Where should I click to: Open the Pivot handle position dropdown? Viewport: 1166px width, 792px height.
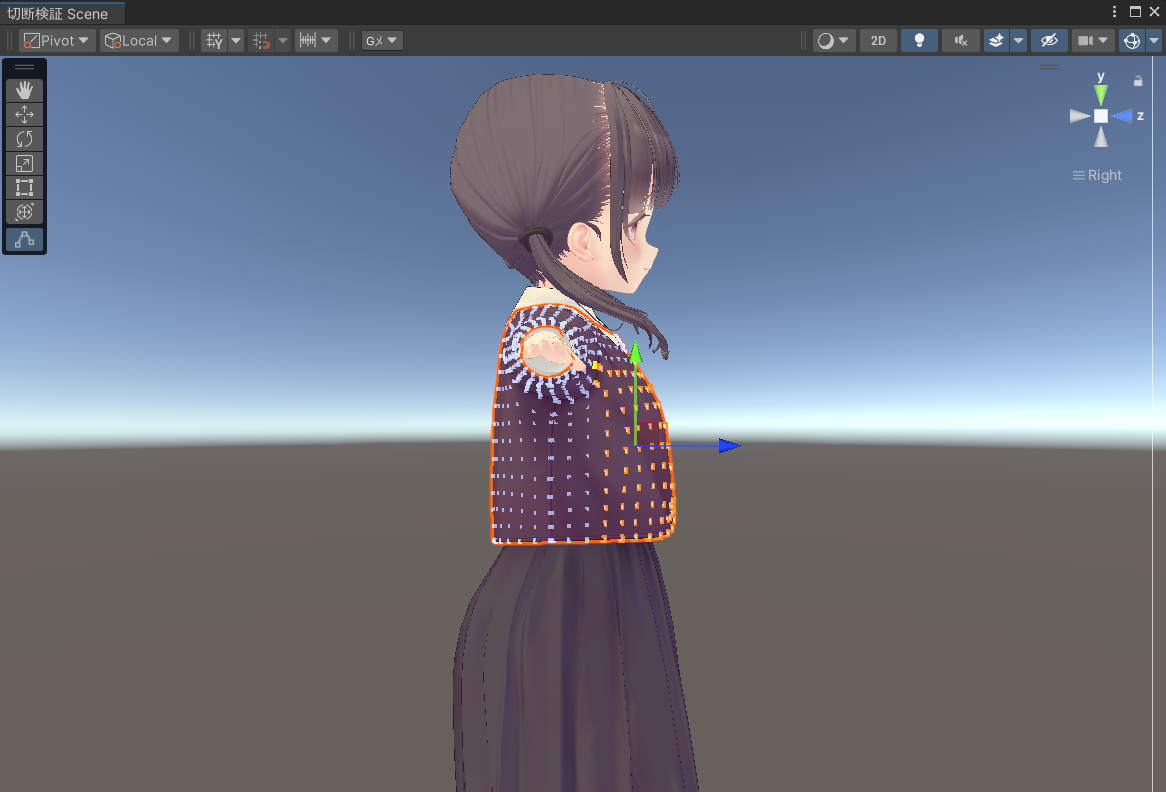[57, 41]
